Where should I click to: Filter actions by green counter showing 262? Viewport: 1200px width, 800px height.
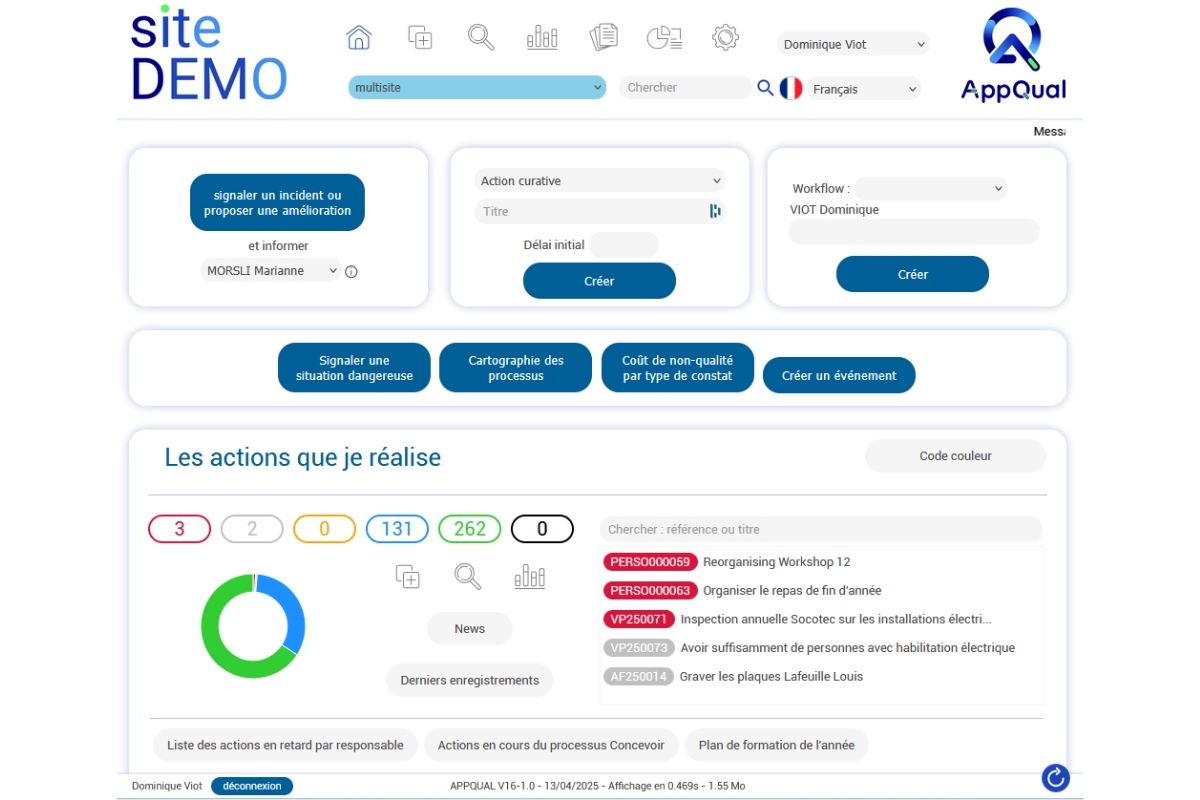point(470,529)
